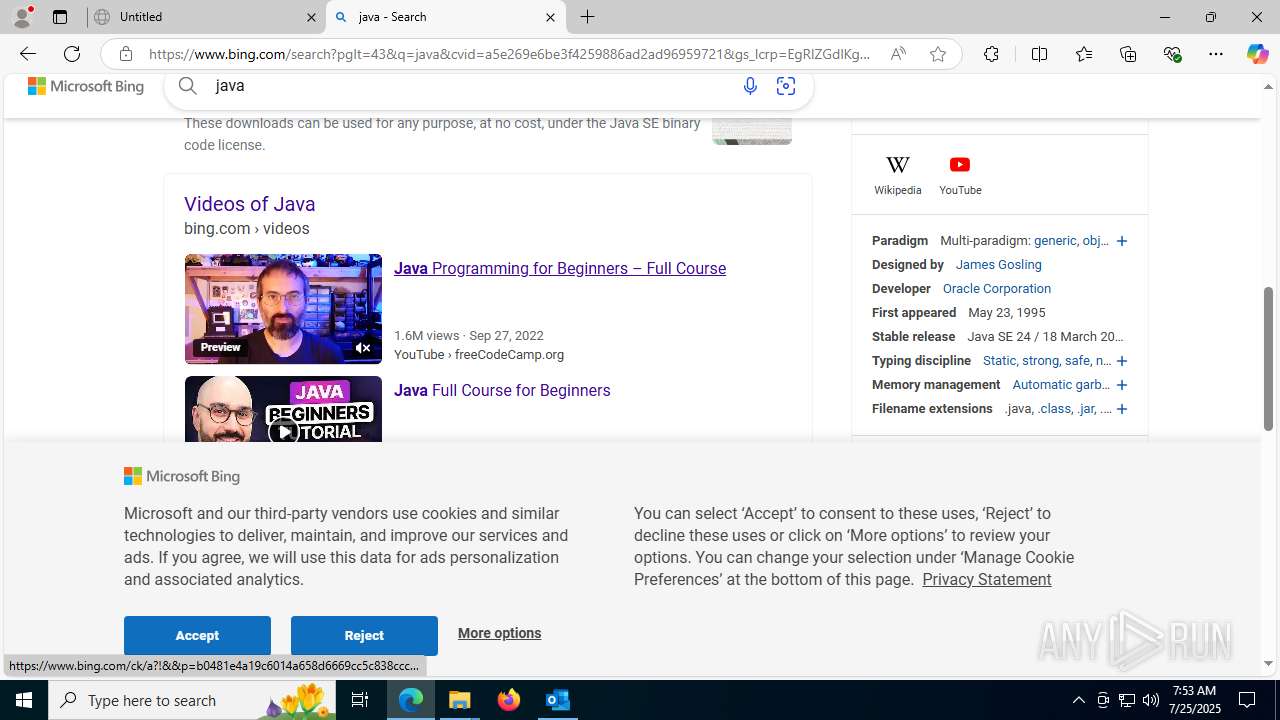Close the java - Search tab

550,17
